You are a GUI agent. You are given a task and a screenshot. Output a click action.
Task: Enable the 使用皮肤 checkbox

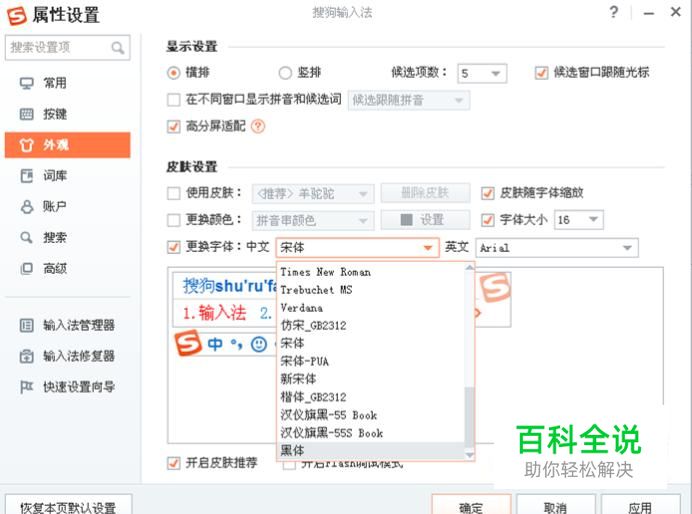173,193
